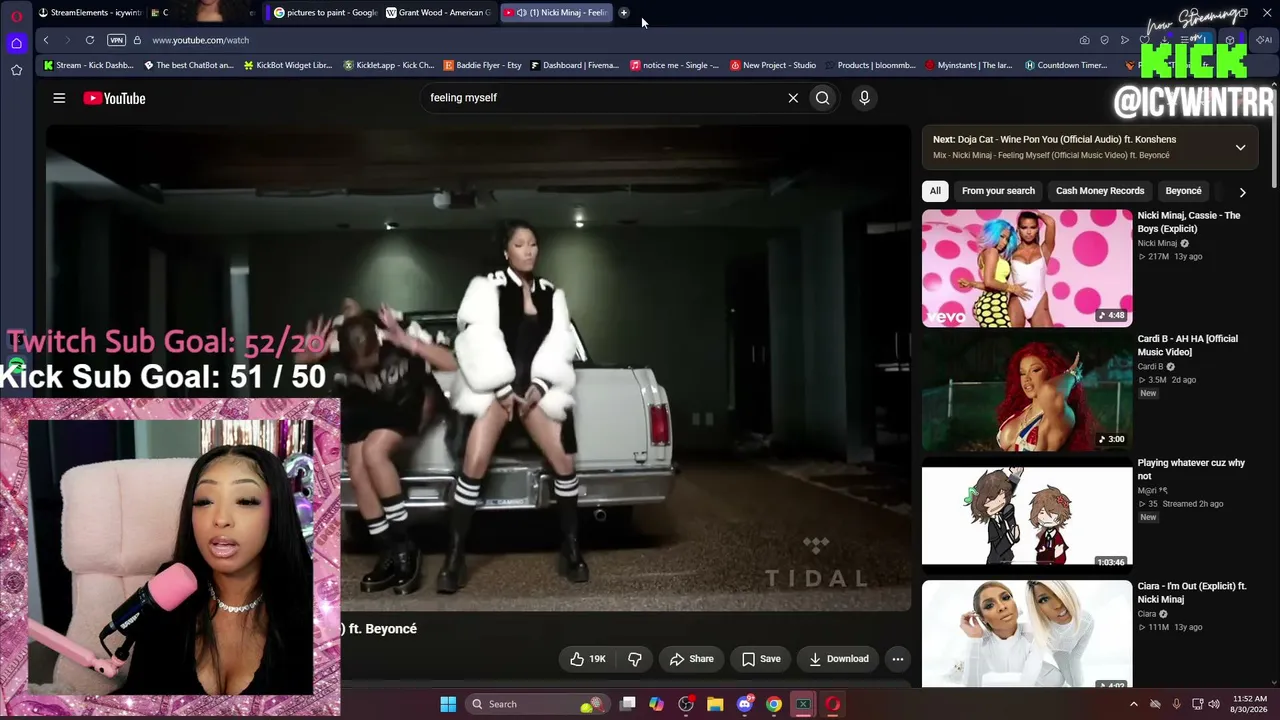Open Google Chrome from taskbar

774,704
